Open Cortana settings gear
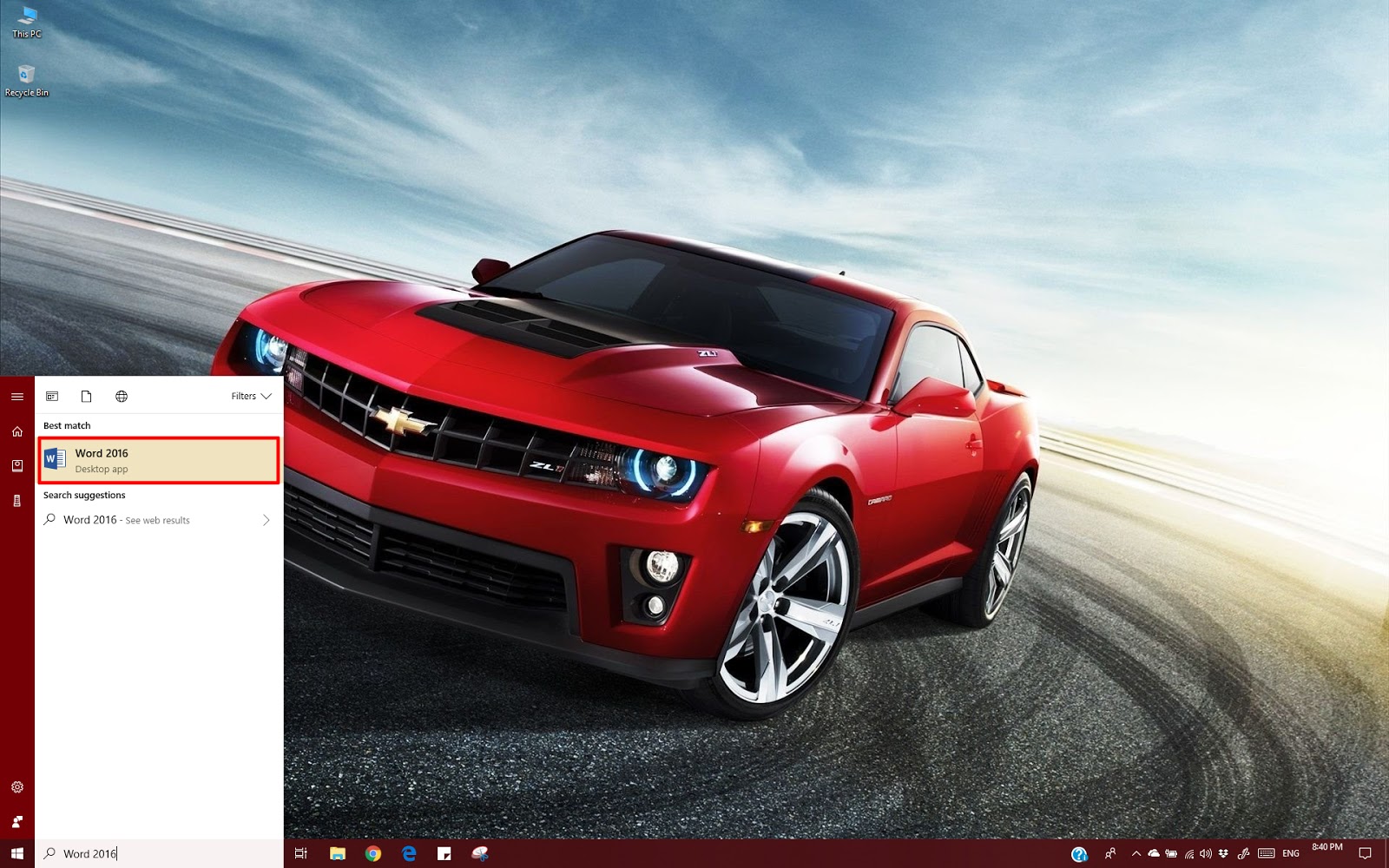Screen dimensions: 1389x868 pos(17,787)
